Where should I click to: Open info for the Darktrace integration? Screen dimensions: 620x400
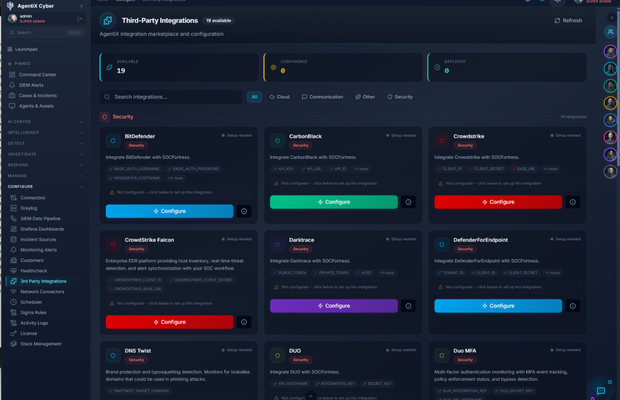pyautogui.click(x=408, y=306)
